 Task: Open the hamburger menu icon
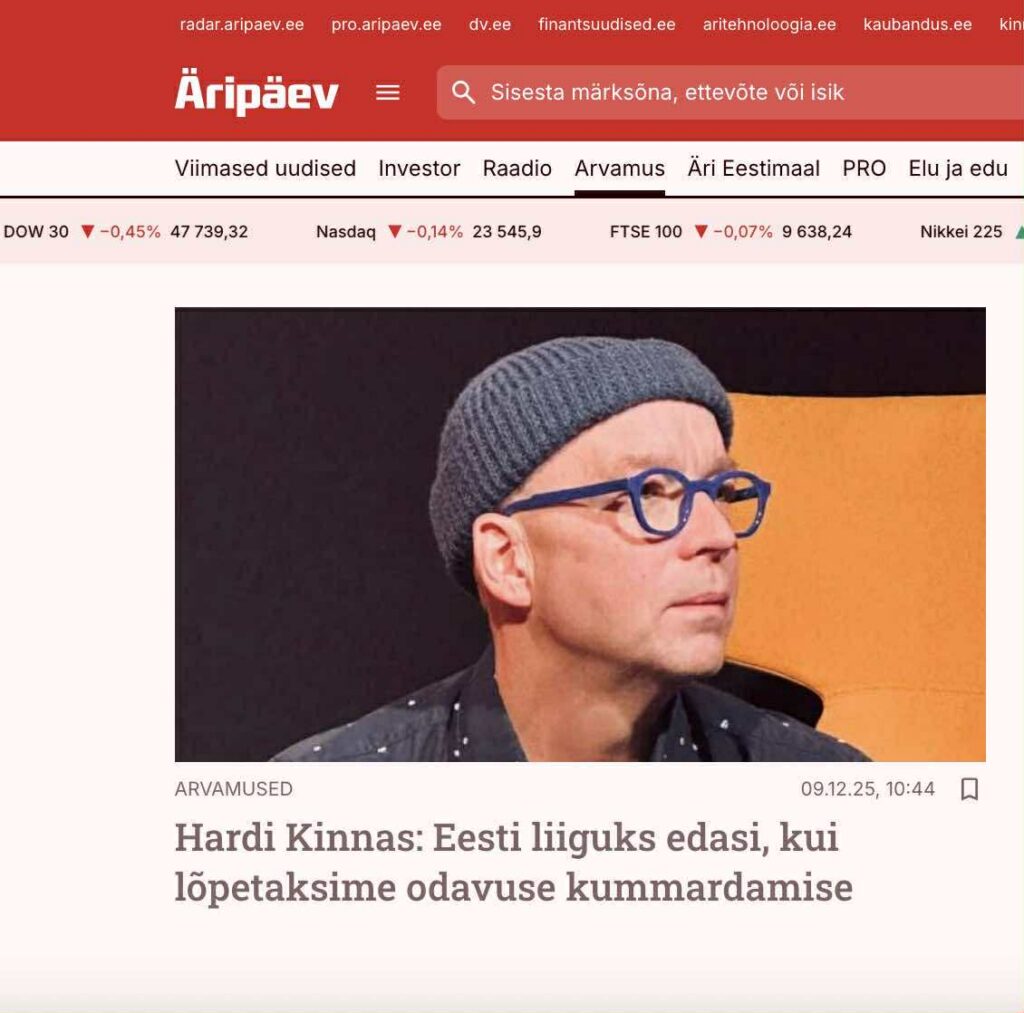(388, 93)
